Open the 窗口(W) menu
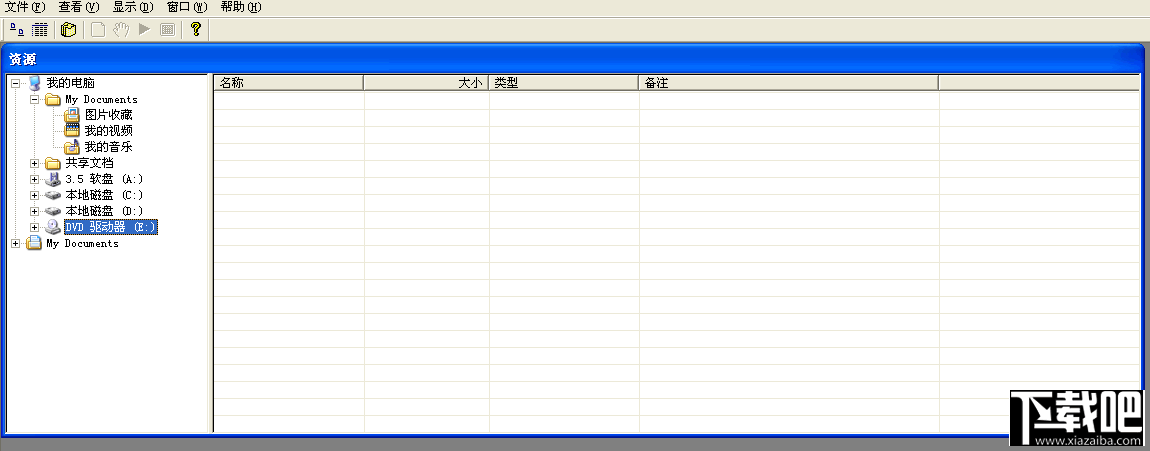The height and width of the screenshot is (451, 1150). point(187,7)
